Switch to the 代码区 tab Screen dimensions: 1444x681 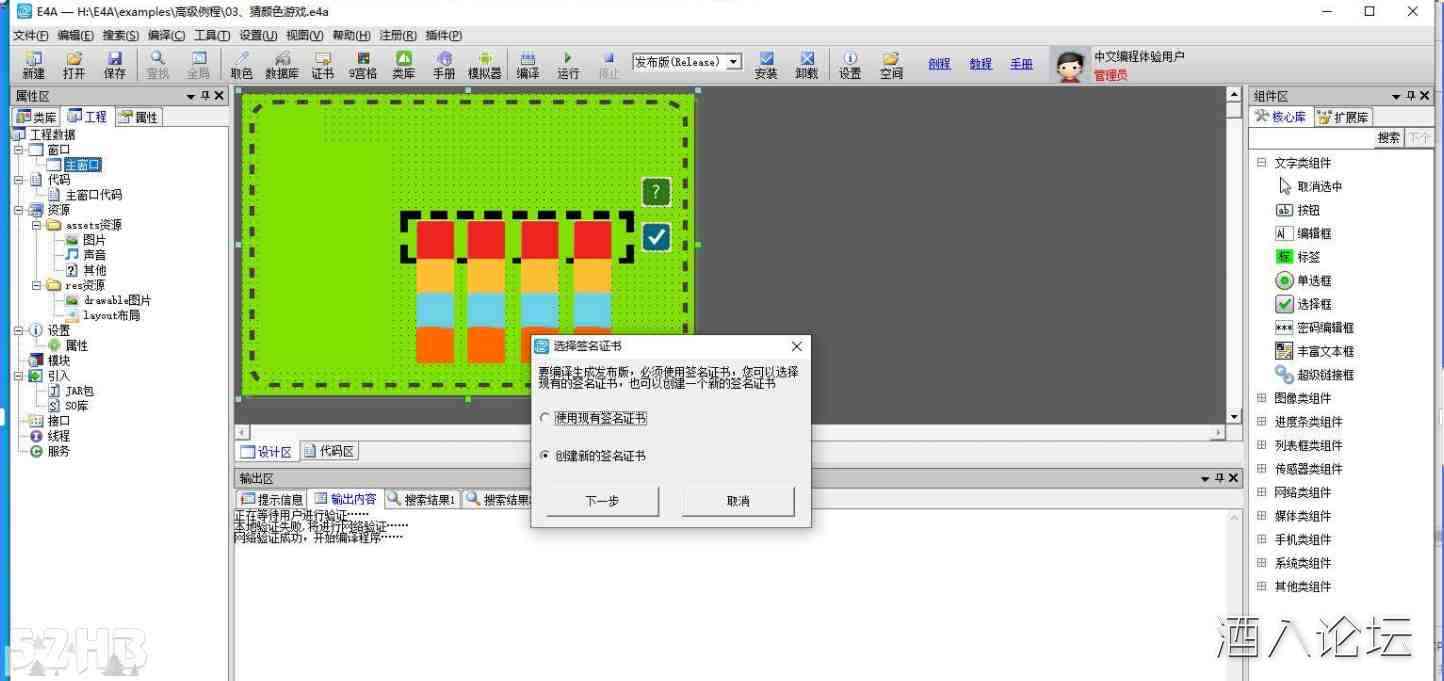pos(330,452)
